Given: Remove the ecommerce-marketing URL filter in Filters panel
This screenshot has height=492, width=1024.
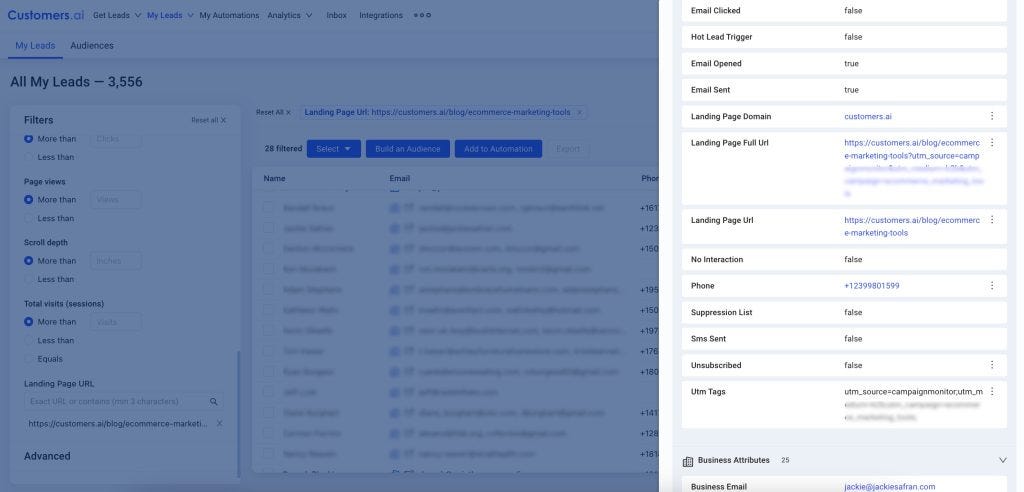Looking at the screenshot, I should 219,423.
